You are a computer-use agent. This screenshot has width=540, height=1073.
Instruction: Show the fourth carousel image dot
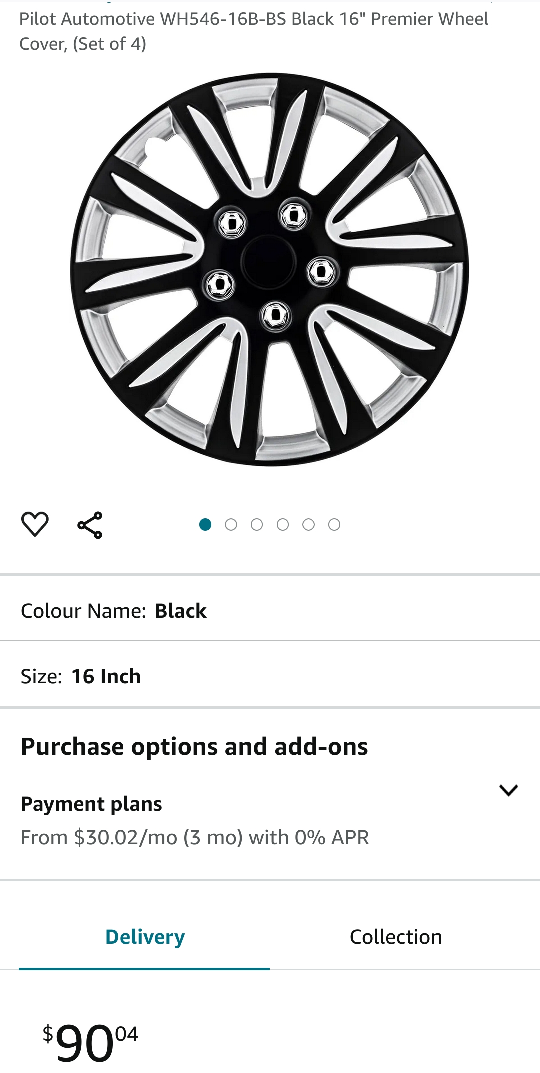click(283, 525)
